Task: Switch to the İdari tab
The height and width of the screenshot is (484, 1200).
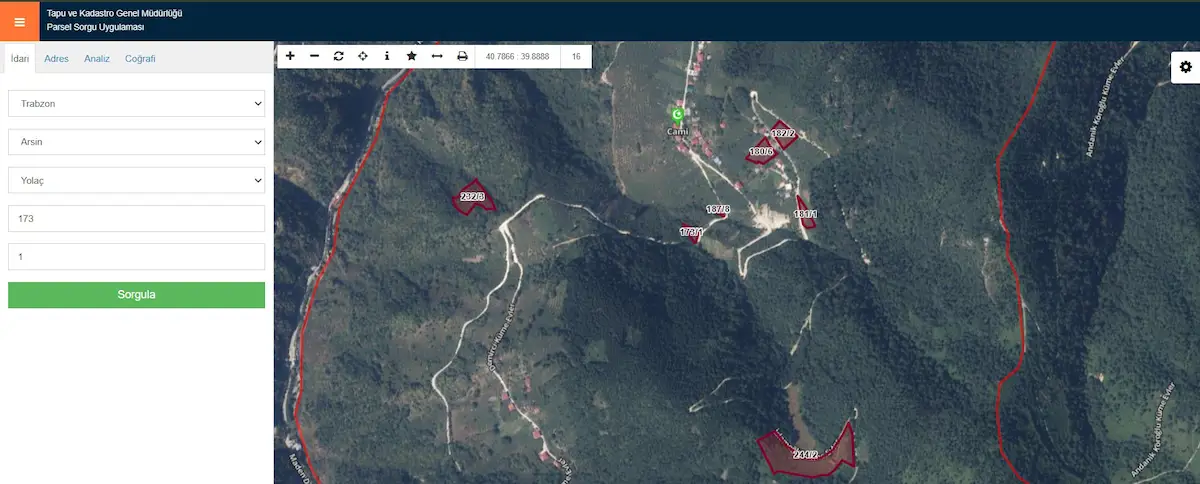Action: pyautogui.click(x=19, y=58)
